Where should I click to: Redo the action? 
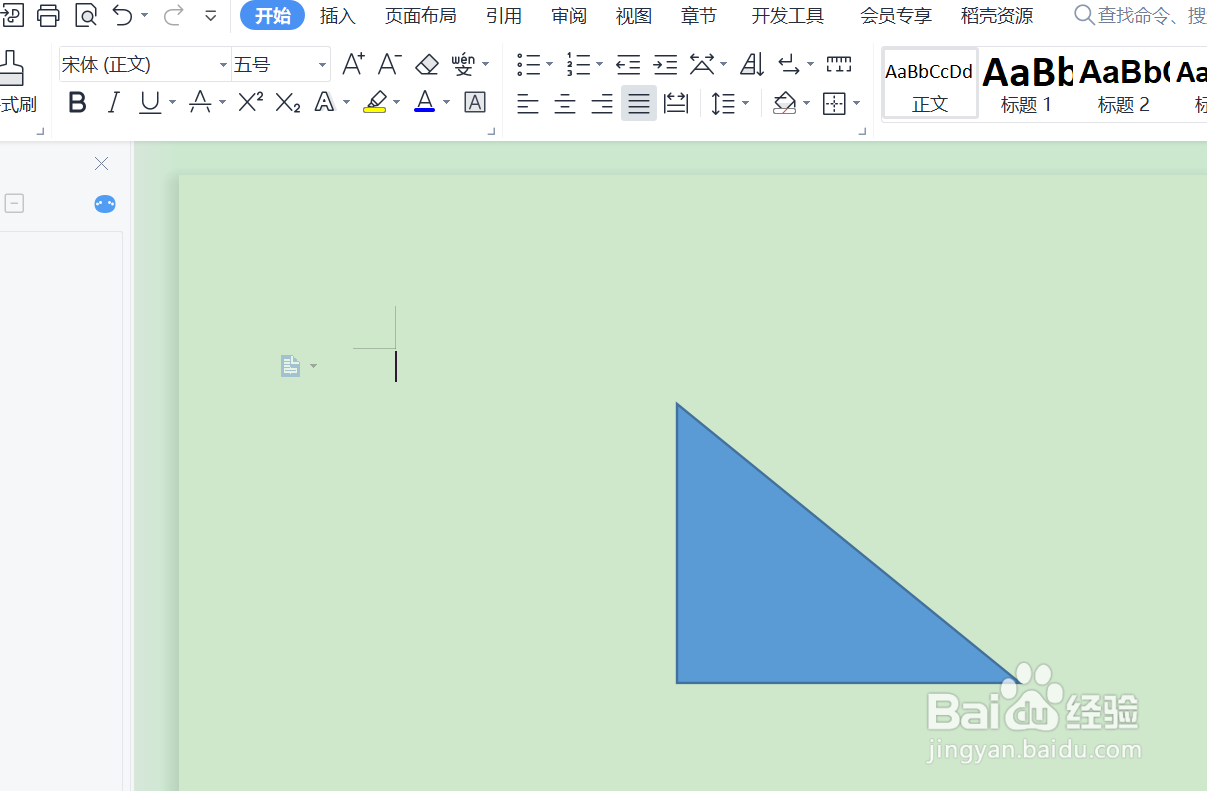pos(172,15)
